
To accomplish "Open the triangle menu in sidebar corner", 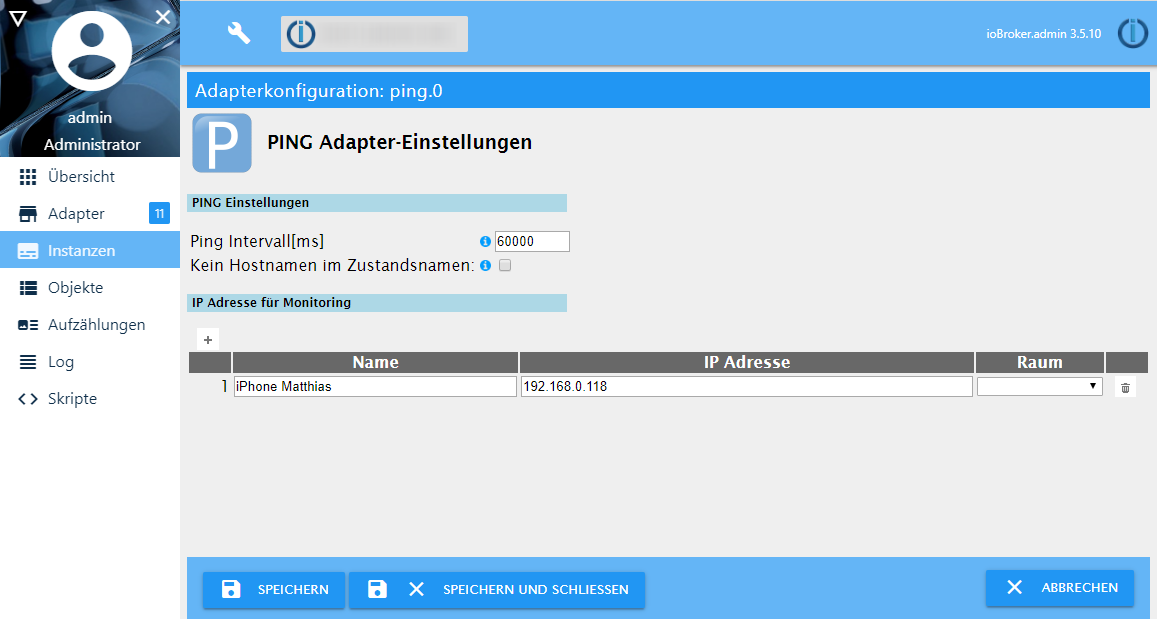I will pyautogui.click(x=17, y=16).
